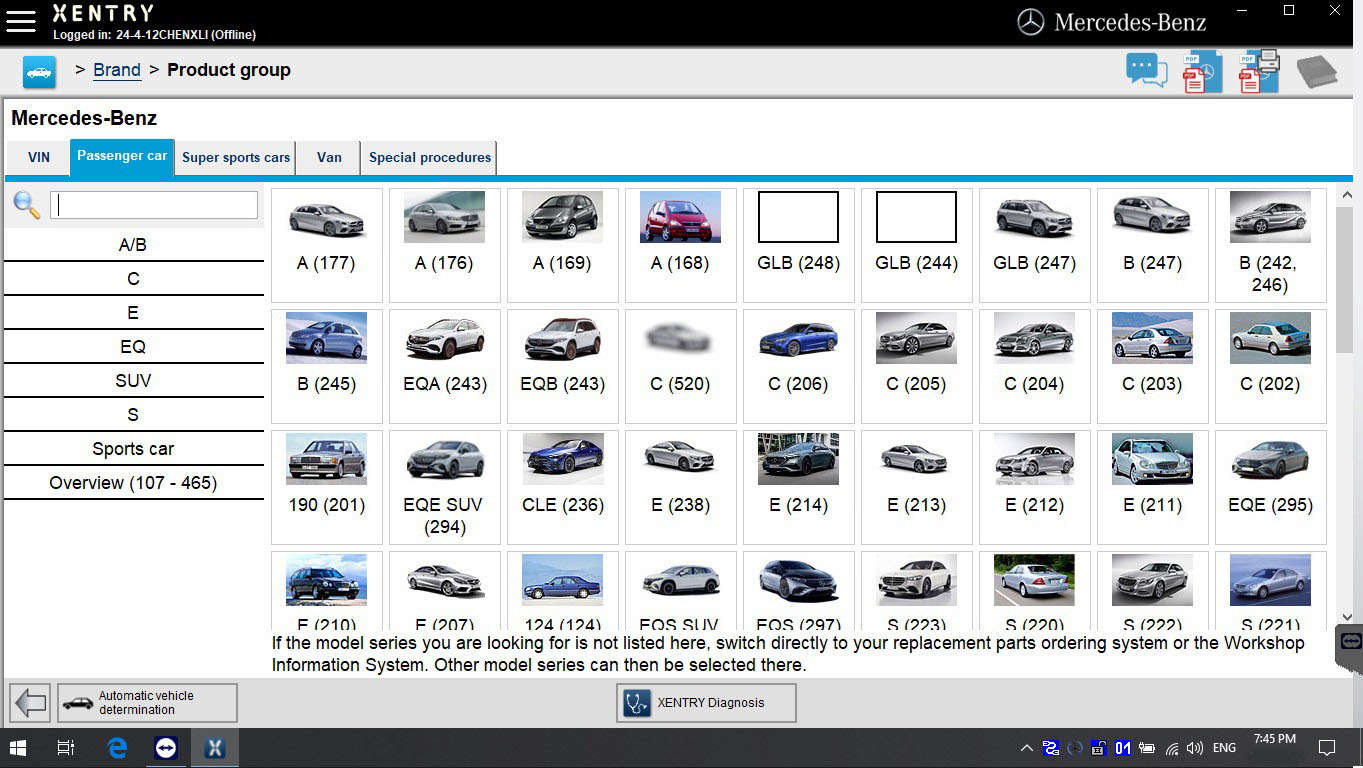The height and width of the screenshot is (768, 1363).
Task: Start XENTRY Diagnosis button
Action: (706, 703)
